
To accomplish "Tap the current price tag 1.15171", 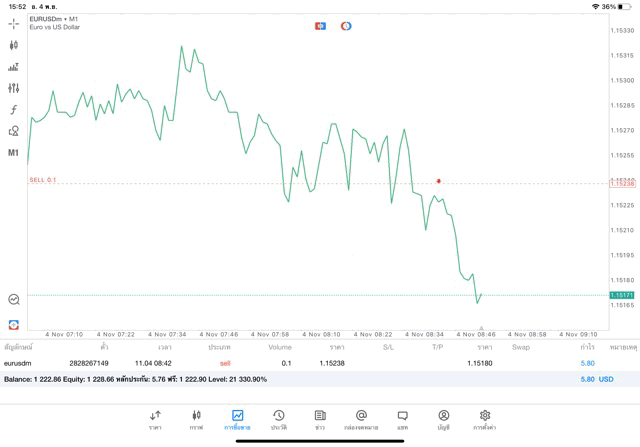I will tap(621, 295).
